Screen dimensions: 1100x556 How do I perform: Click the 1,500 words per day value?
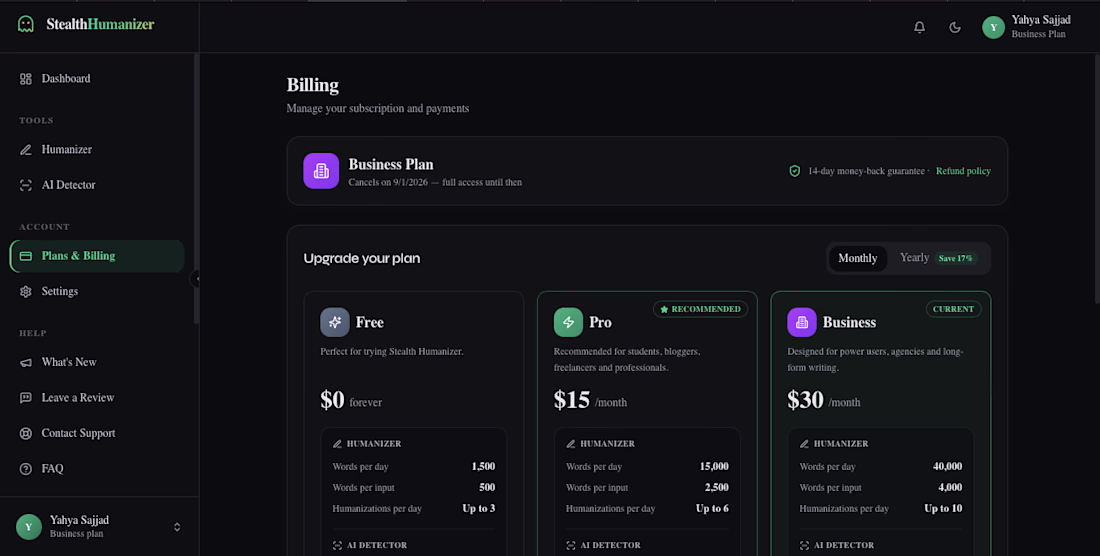click(x=483, y=466)
